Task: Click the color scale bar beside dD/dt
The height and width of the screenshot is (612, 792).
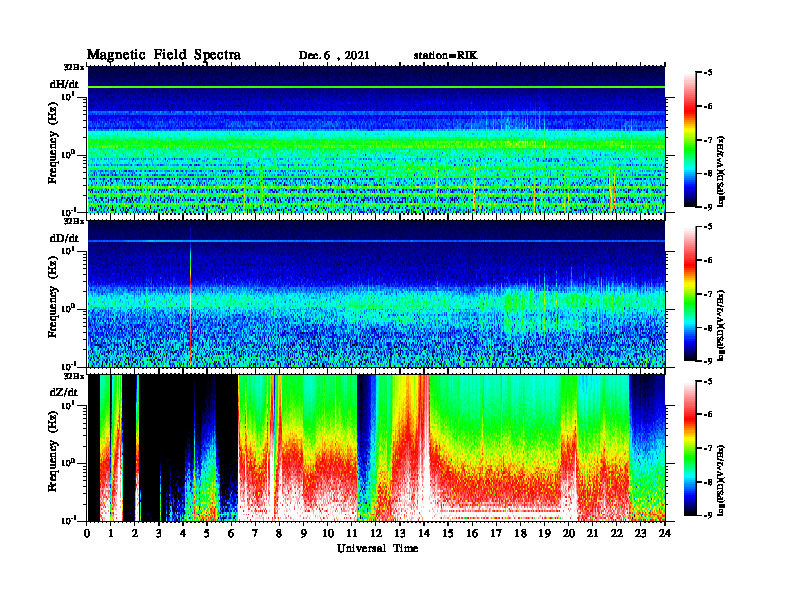Action: 690,294
